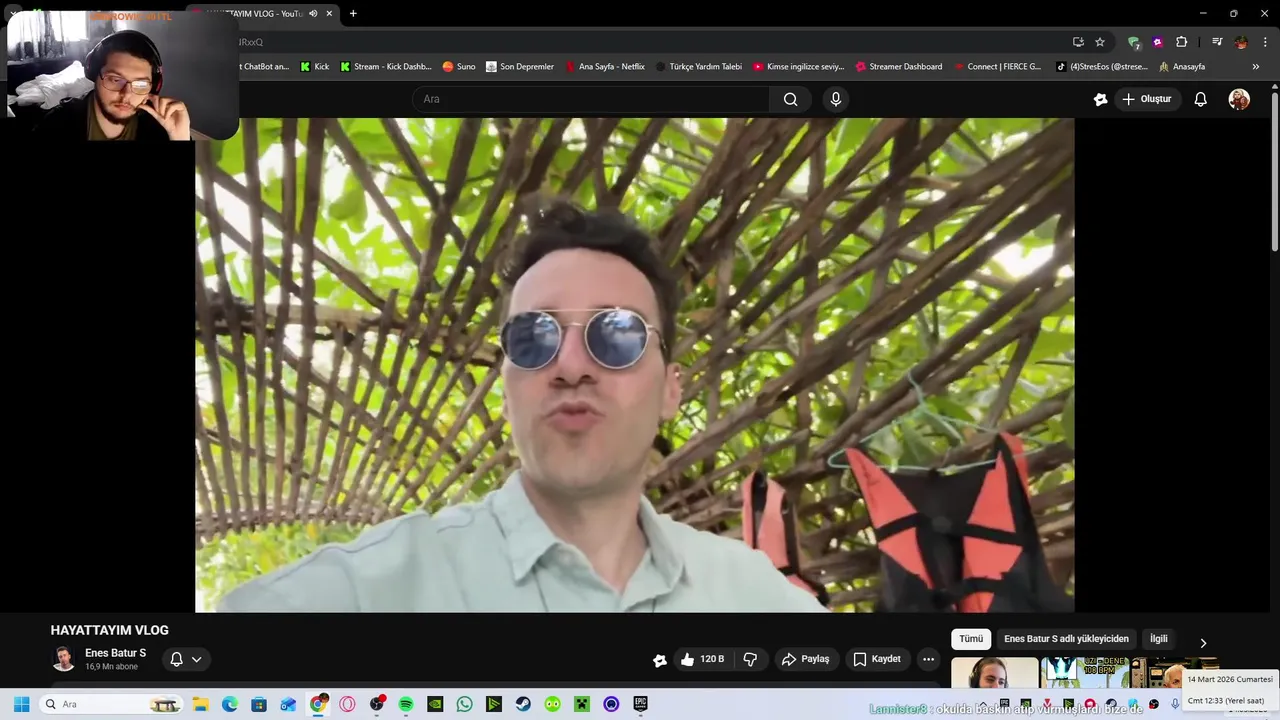Image resolution: width=1280 pixels, height=720 pixels.
Task: Click the install app icon in address bar
Action: [1078, 42]
